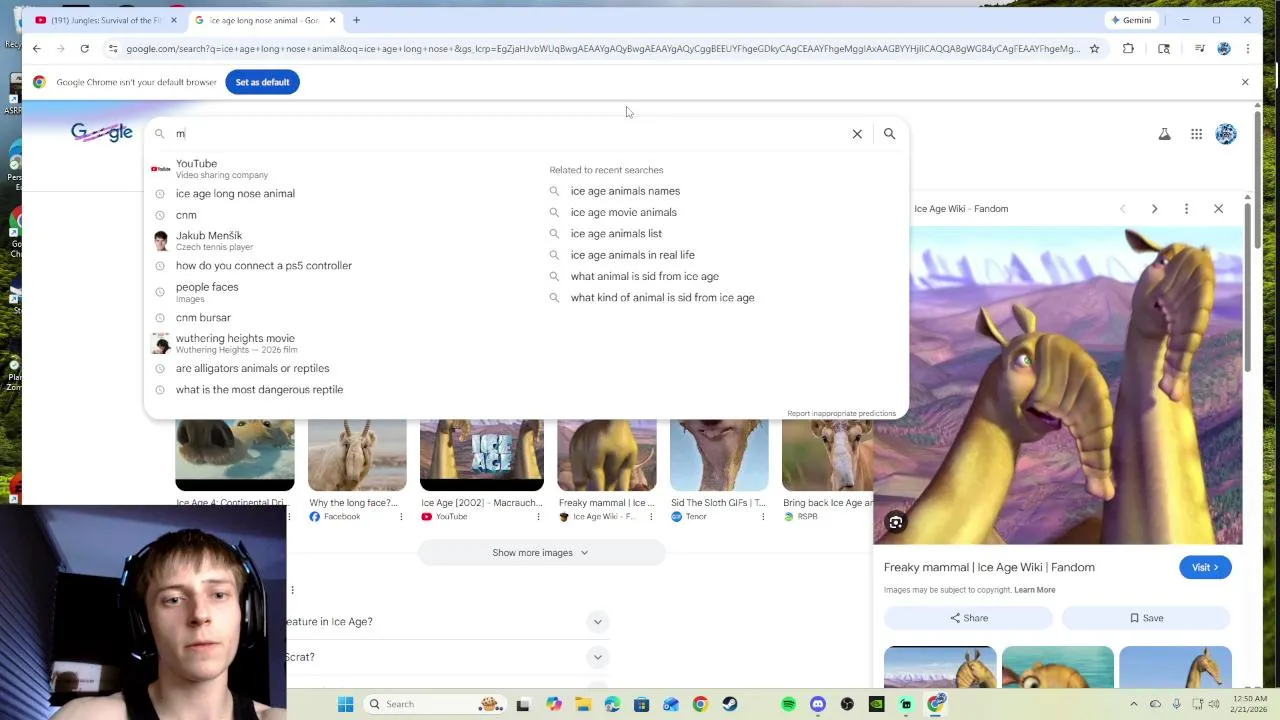Open Steam from the taskbar
Screen dimensions: 1280x720
point(729,704)
